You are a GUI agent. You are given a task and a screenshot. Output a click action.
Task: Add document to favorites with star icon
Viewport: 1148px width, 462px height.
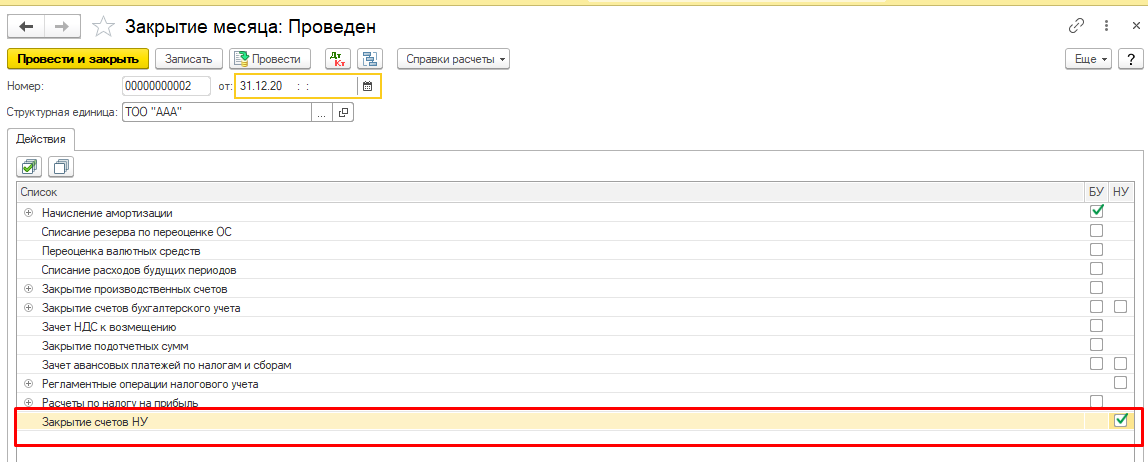(x=103, y=27)
